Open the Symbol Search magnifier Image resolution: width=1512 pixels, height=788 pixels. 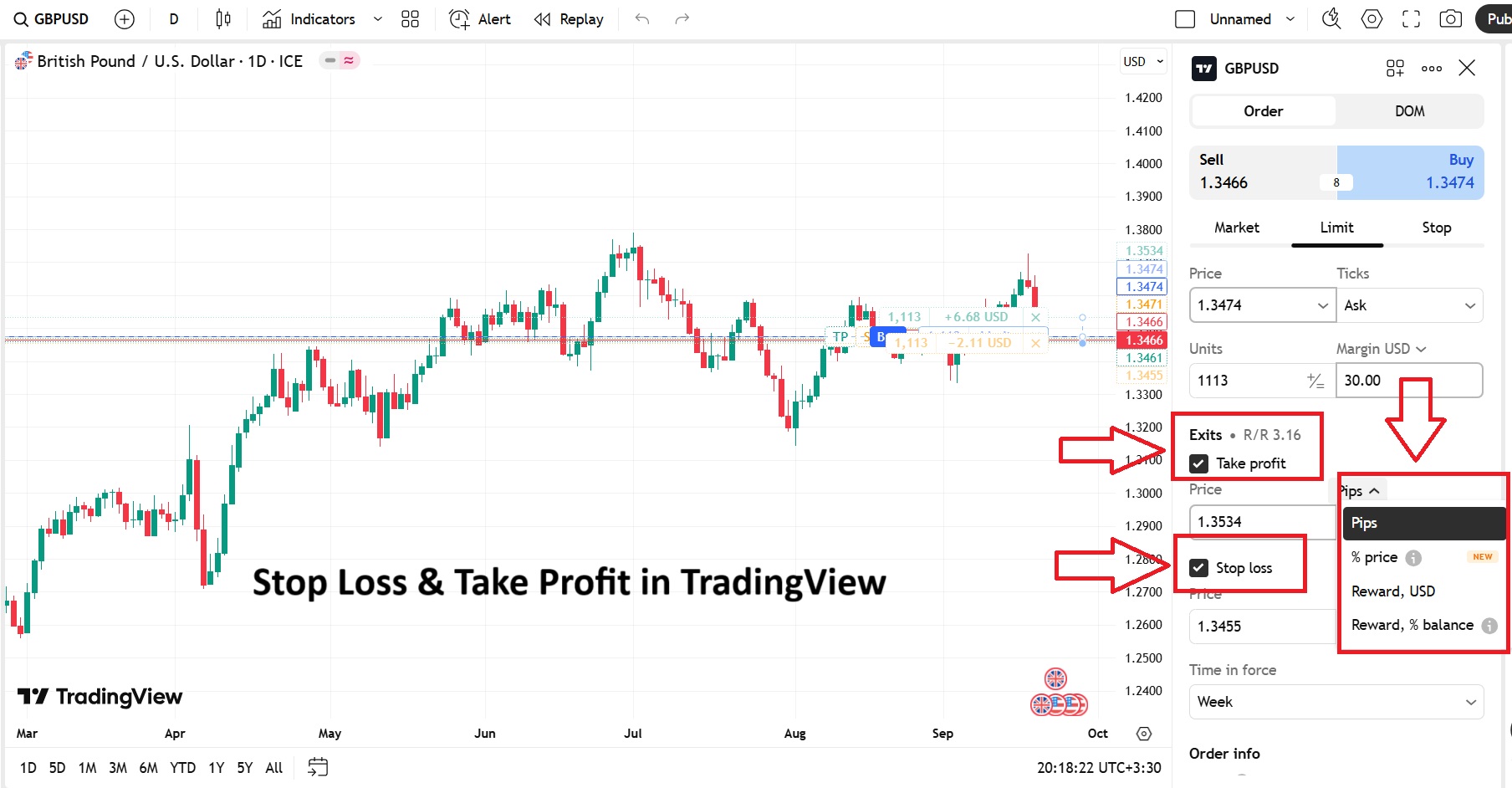[19, 18]
